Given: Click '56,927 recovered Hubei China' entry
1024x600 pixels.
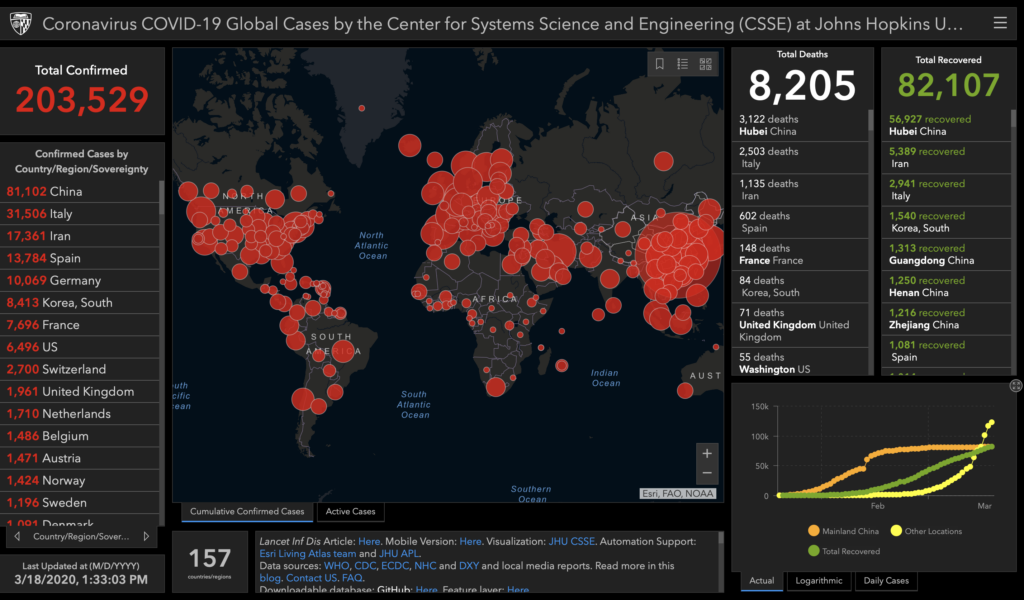Looking at the screenshot, I should [946, 125].
